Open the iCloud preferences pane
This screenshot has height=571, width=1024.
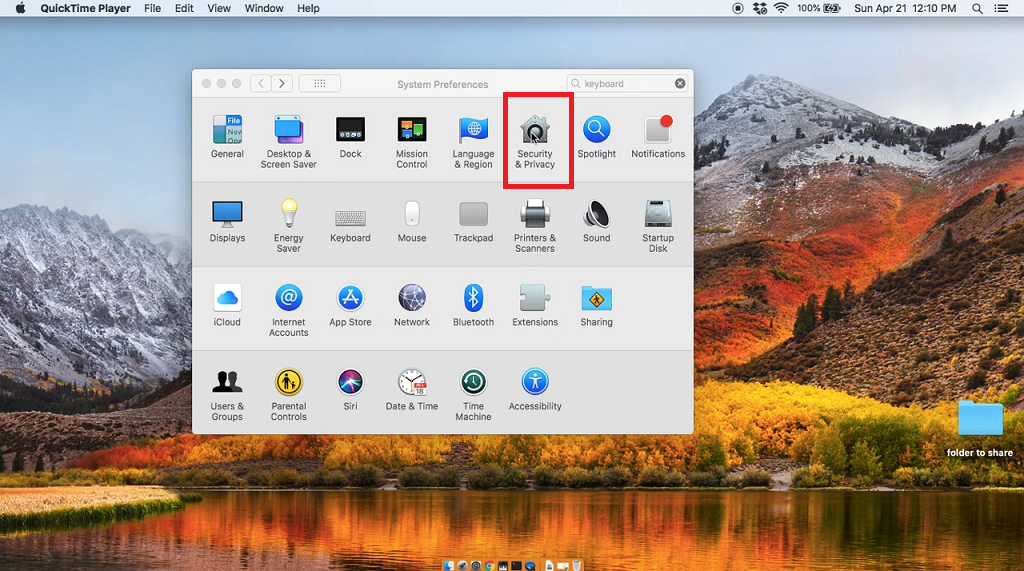click(x=227, y=304)
